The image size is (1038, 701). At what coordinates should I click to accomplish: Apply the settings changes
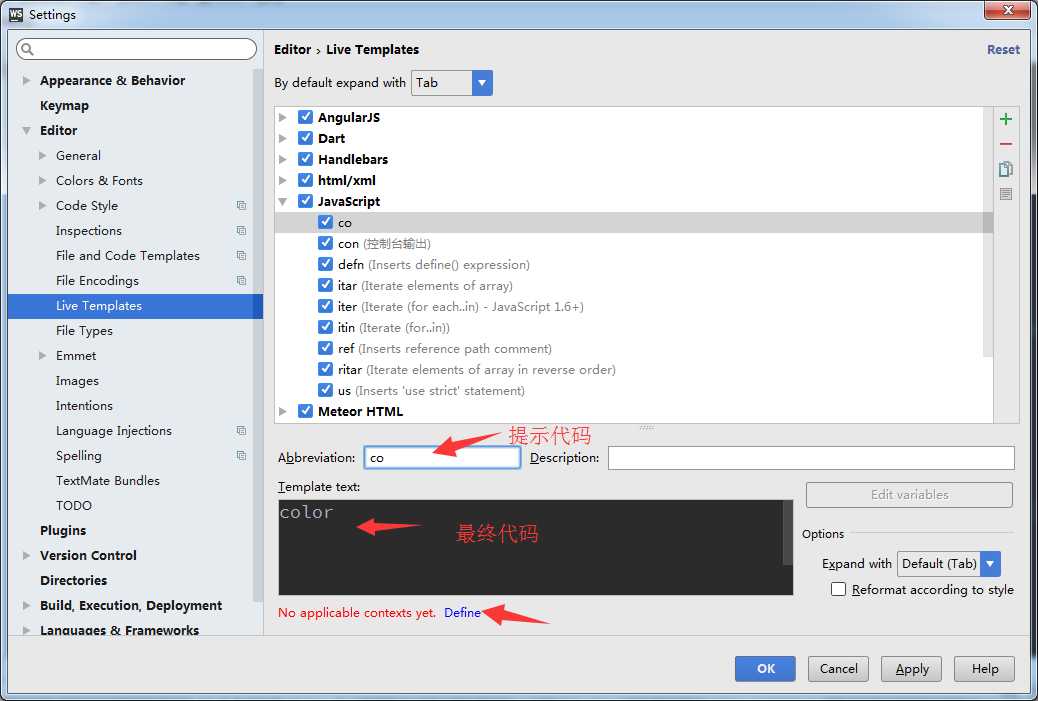pos(912,669)
